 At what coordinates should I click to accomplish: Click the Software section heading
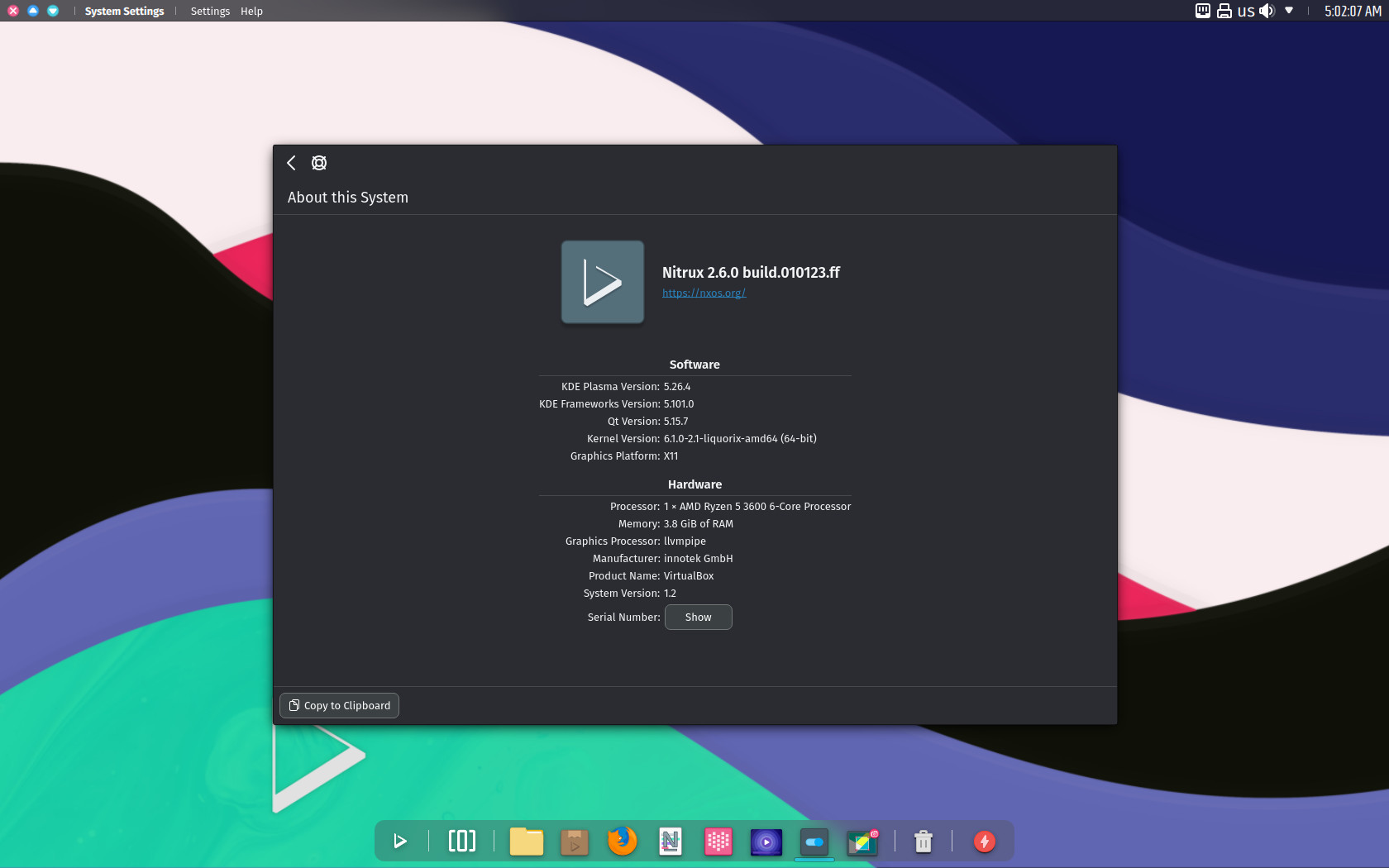coord(694,365)
